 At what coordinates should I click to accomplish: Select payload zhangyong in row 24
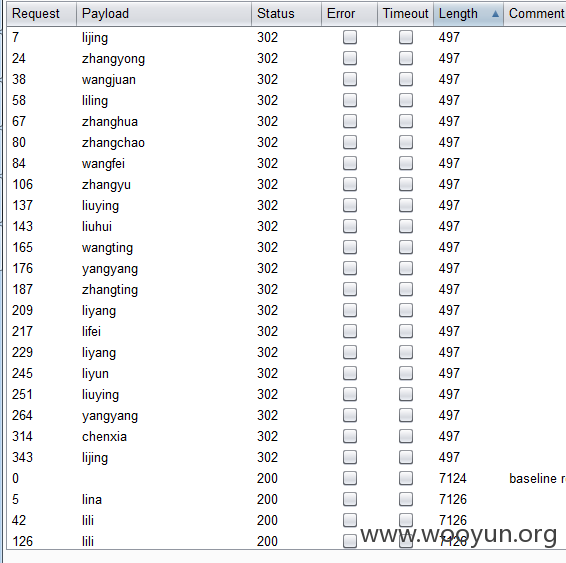[113, 59]
